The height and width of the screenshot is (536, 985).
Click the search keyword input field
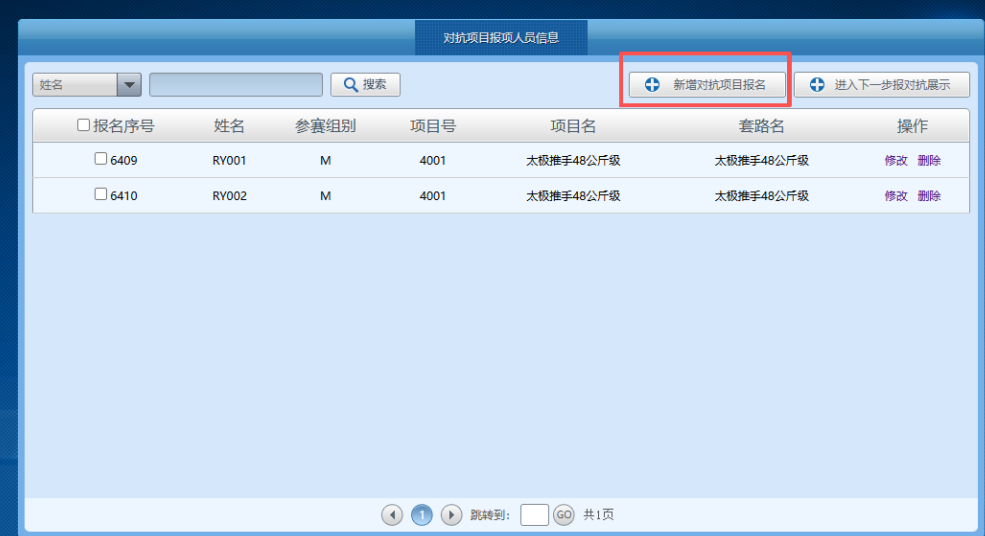pos(236,85)
